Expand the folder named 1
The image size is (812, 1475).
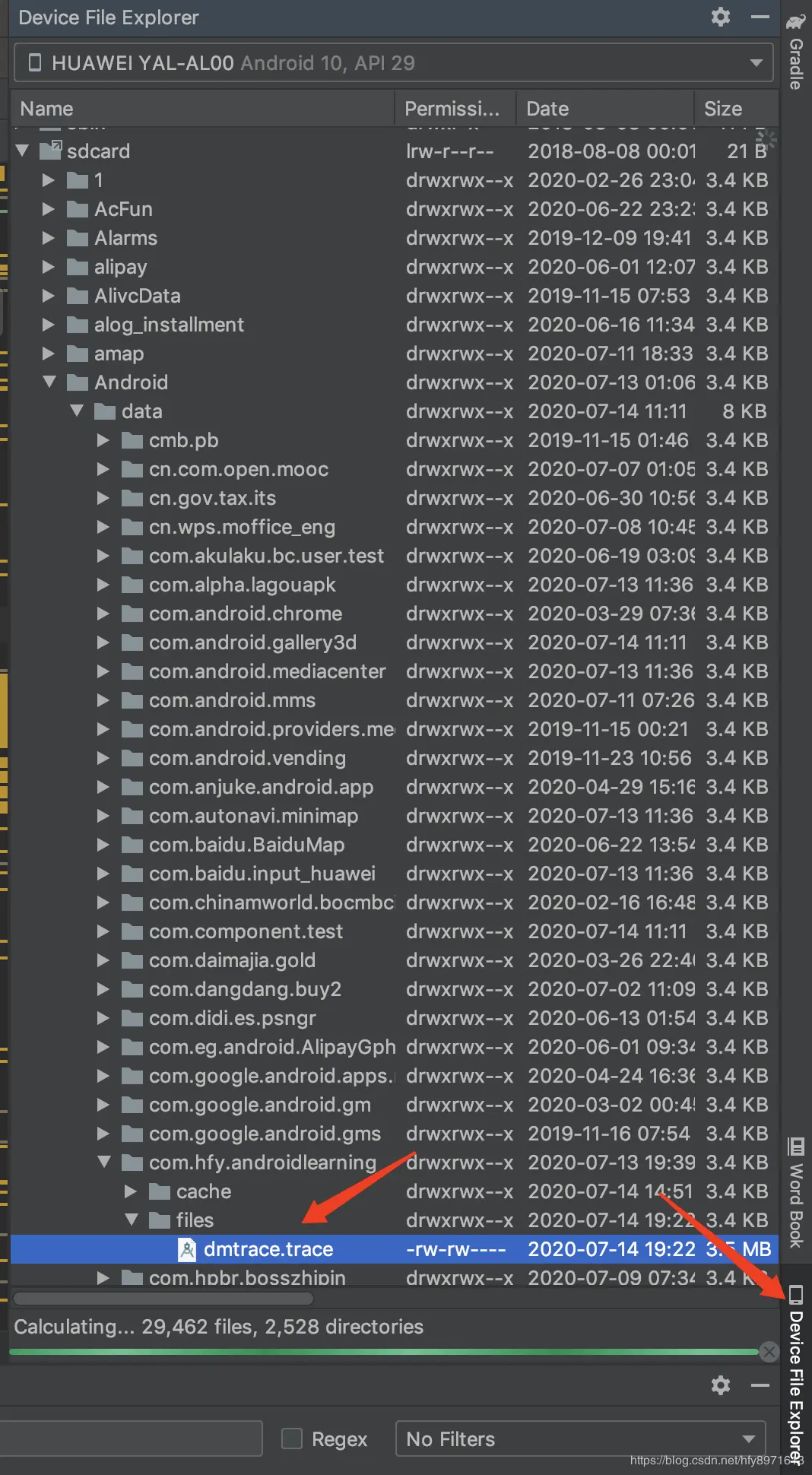tap(49, 180)
